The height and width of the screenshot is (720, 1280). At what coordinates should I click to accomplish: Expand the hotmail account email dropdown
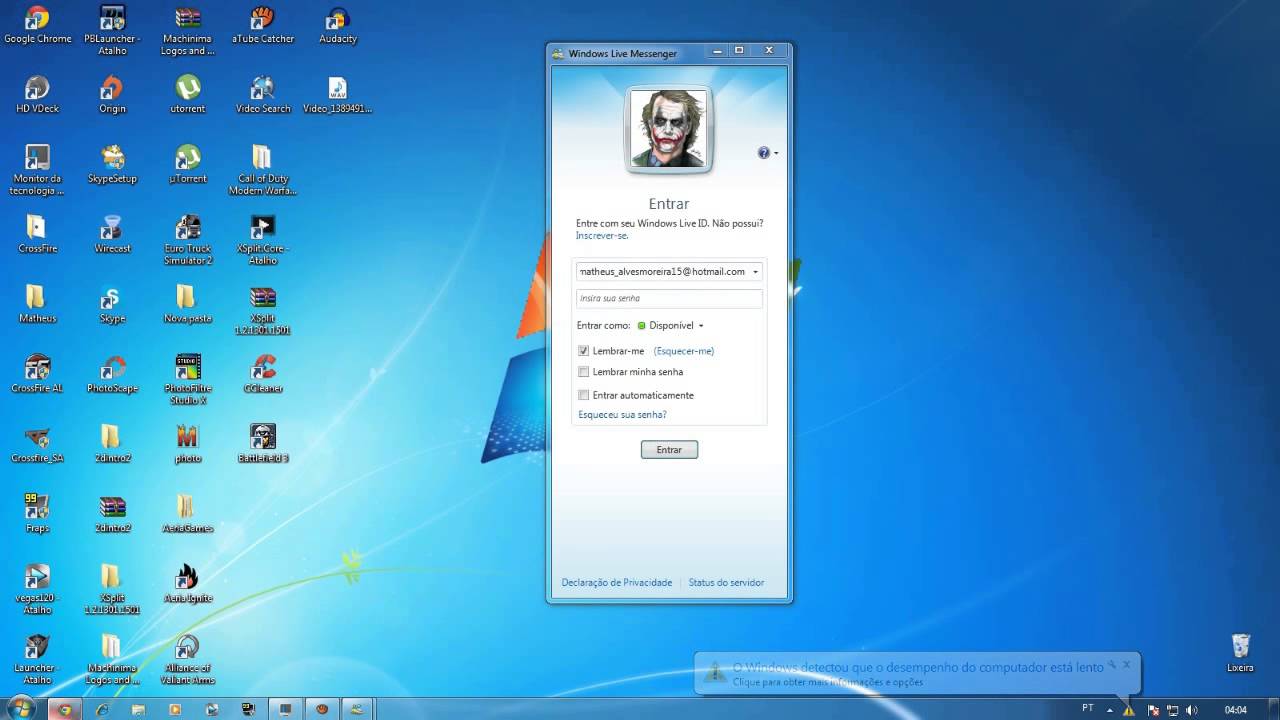click(x=755, y=272)
